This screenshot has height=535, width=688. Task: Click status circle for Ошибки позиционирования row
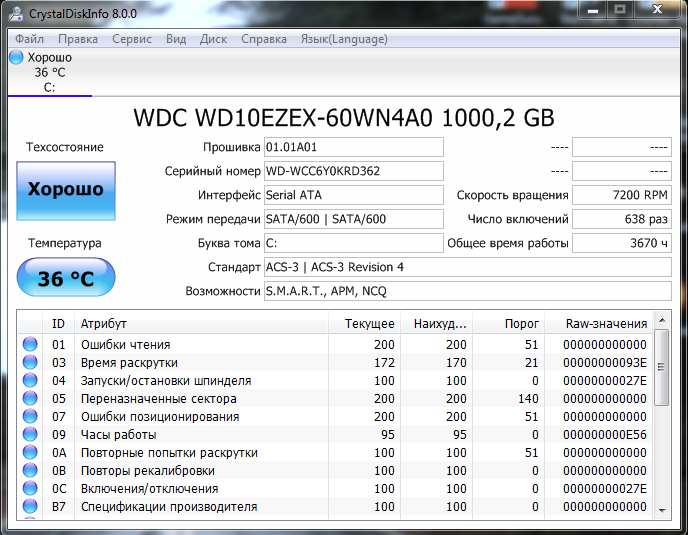click(30, 416)
